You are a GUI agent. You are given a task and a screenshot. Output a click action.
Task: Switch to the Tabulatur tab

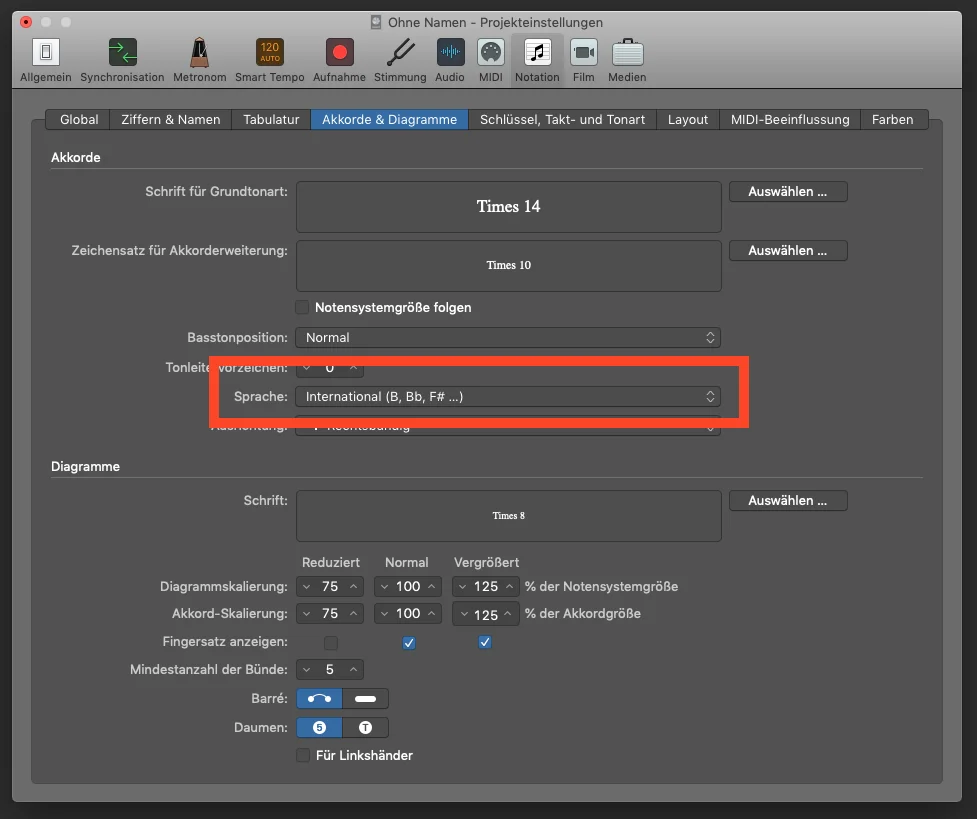(x=271, y=120)
